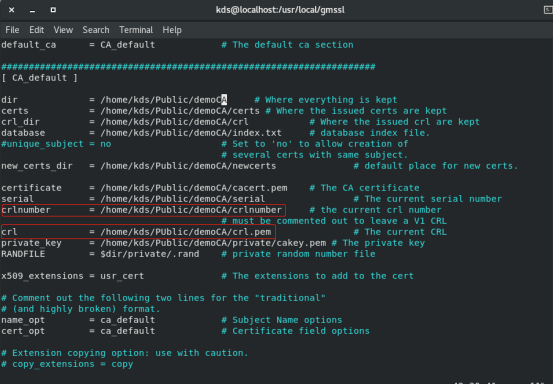Click the '/home/kds/PUblic/demoCA/crl.pem' path

pos(185,232)
